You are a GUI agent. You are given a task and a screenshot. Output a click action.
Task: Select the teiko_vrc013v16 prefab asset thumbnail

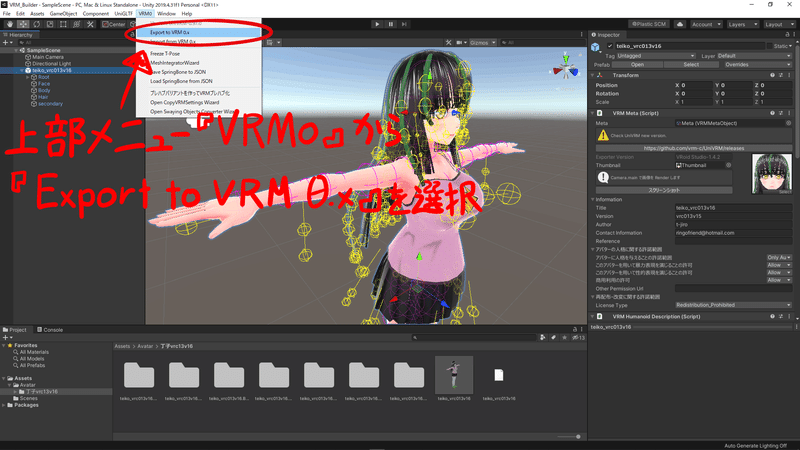(x=454, y=376)
